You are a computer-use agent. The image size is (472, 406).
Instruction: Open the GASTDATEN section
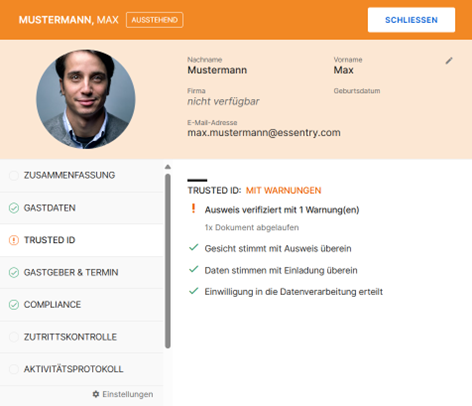pos(82,208)
